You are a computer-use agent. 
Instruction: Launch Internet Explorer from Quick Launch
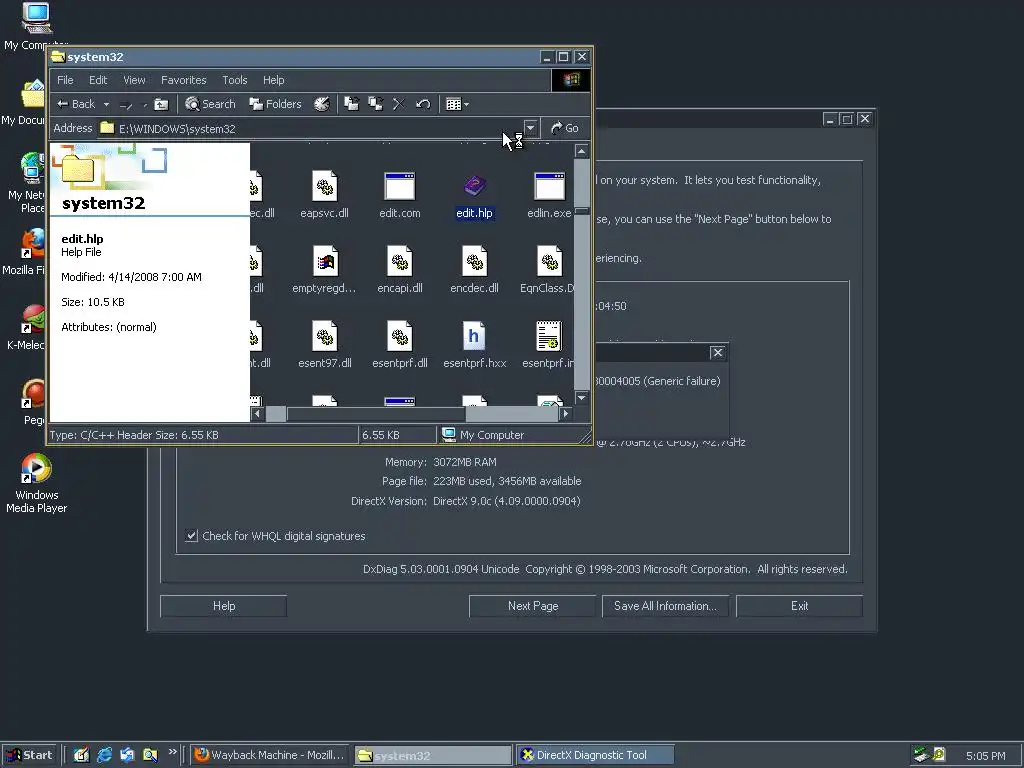pyautogui.click(x=104, y=755)
